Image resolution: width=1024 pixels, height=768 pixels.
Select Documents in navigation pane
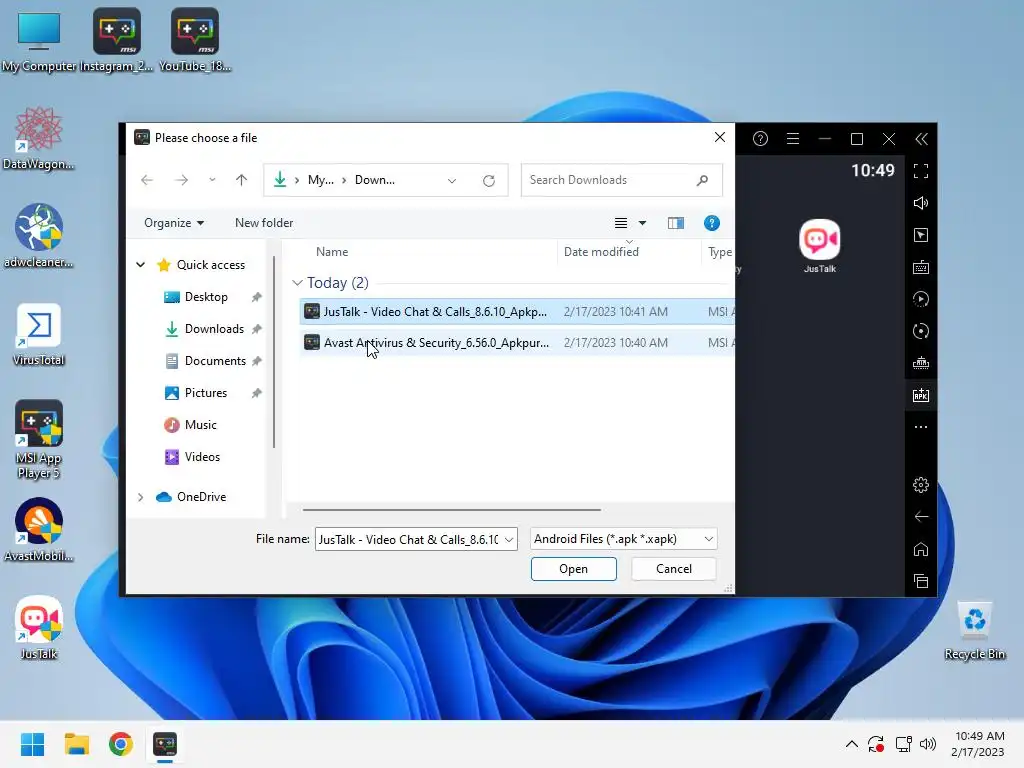pyautogui.click(x=215, y=361)
